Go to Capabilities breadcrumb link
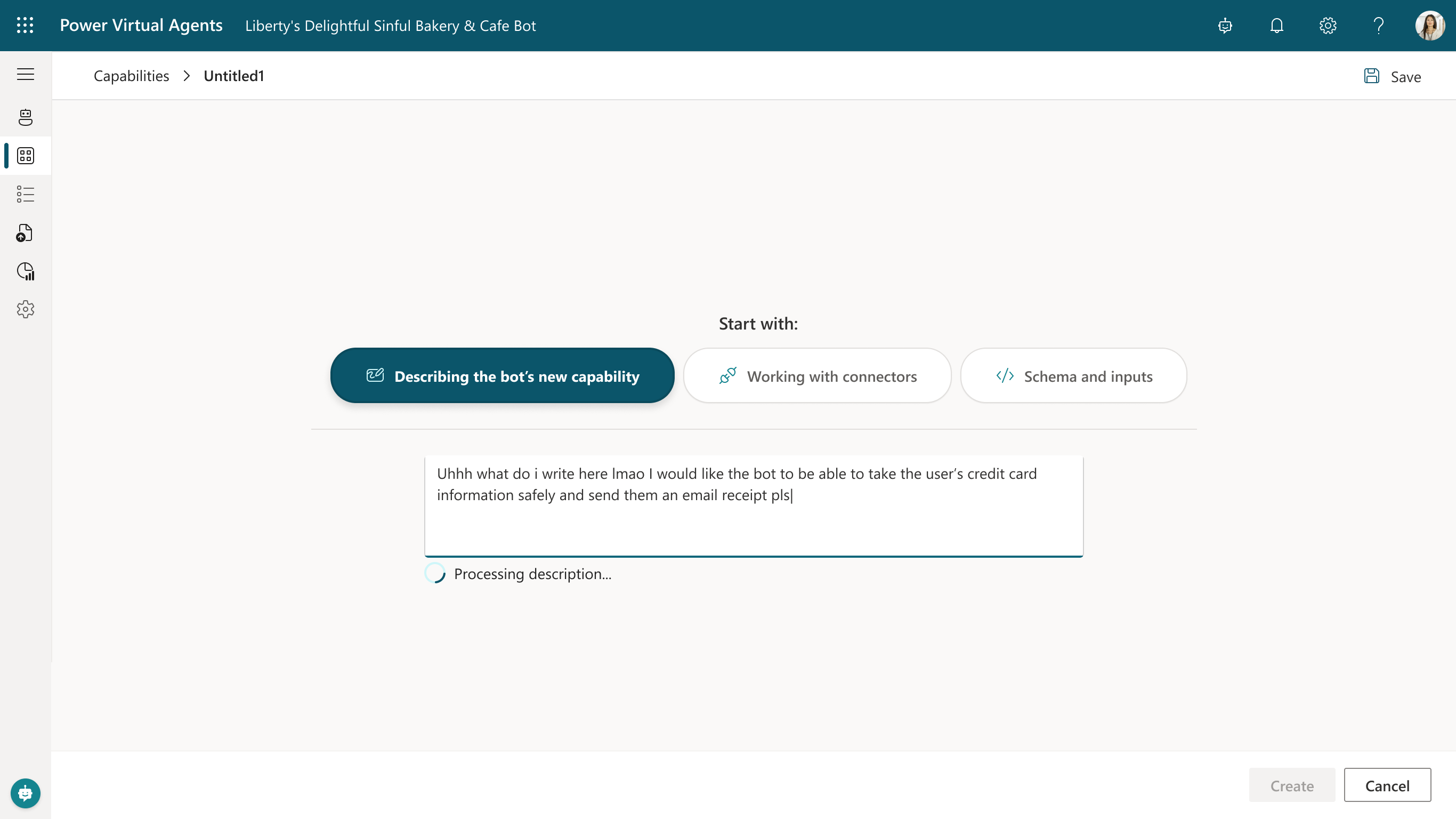 tap(131, 76)
